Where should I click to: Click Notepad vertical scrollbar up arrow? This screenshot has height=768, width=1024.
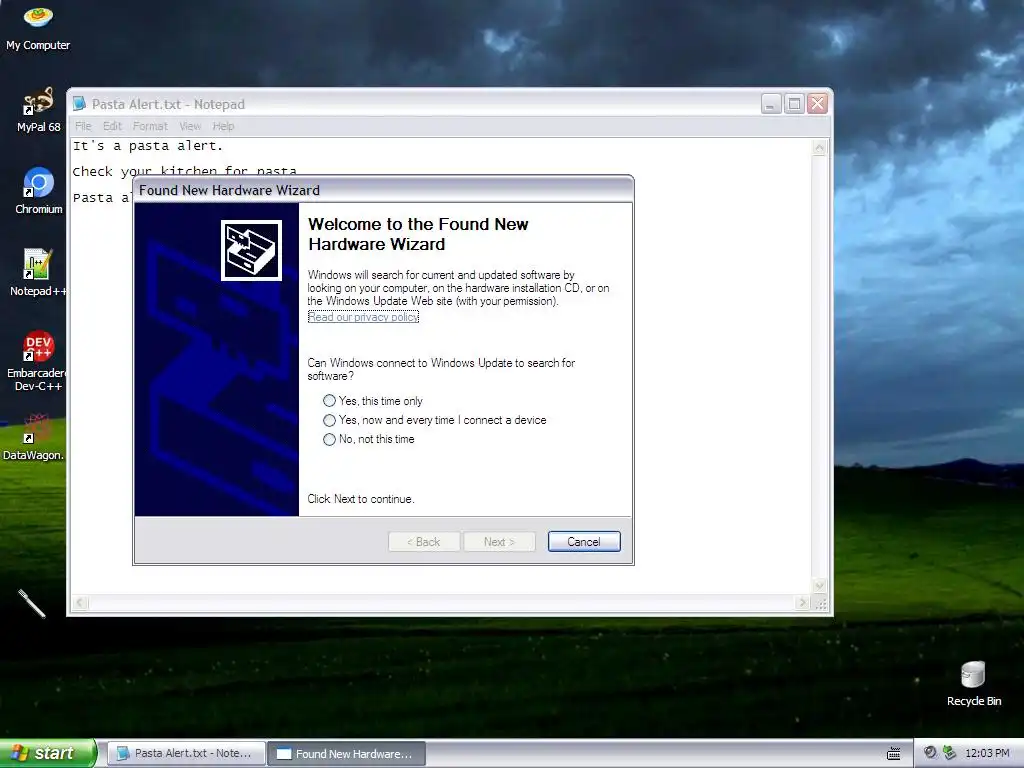tap(819, 148)
